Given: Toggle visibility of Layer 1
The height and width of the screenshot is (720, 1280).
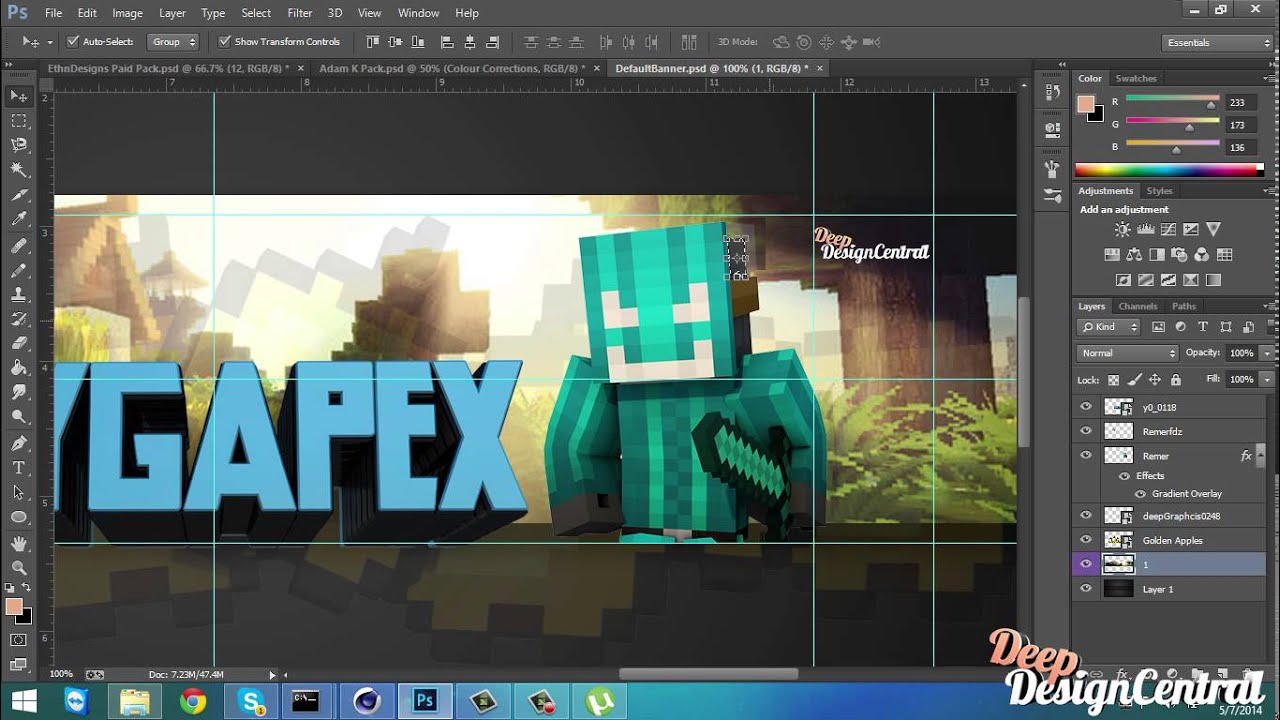Looking at the screenshot, I should pyautogui.click(x=1086, y=589).
